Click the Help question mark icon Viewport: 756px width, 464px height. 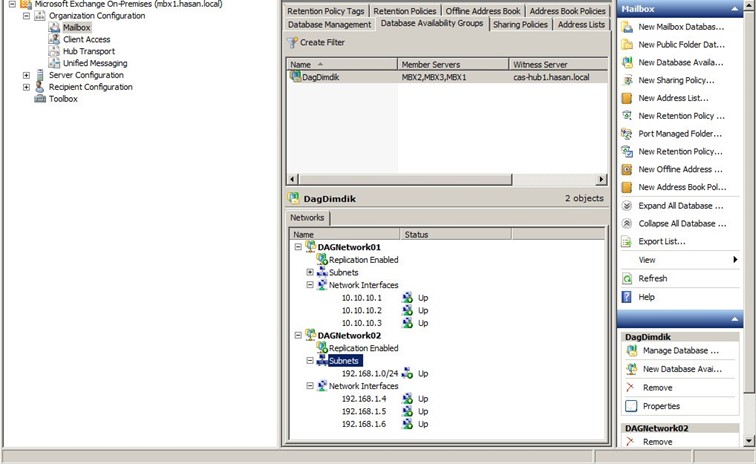(x=627, y=297)
